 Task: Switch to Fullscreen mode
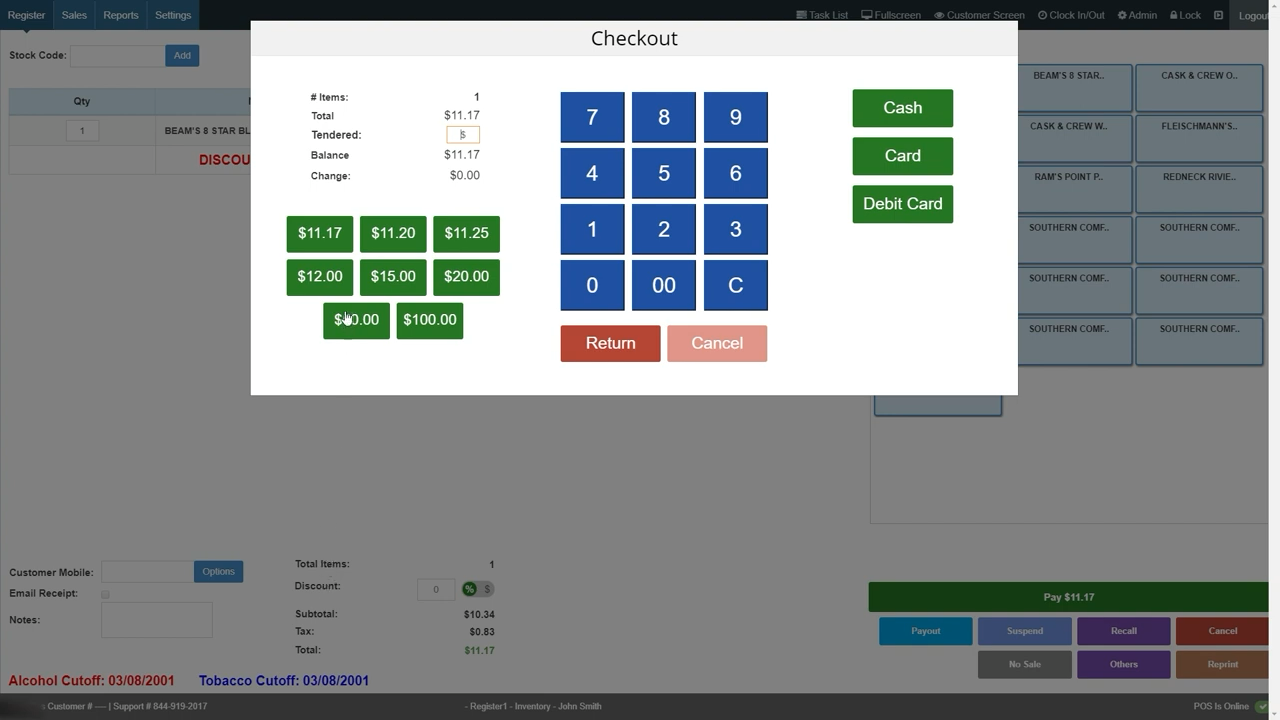click(x=891, y=15)
